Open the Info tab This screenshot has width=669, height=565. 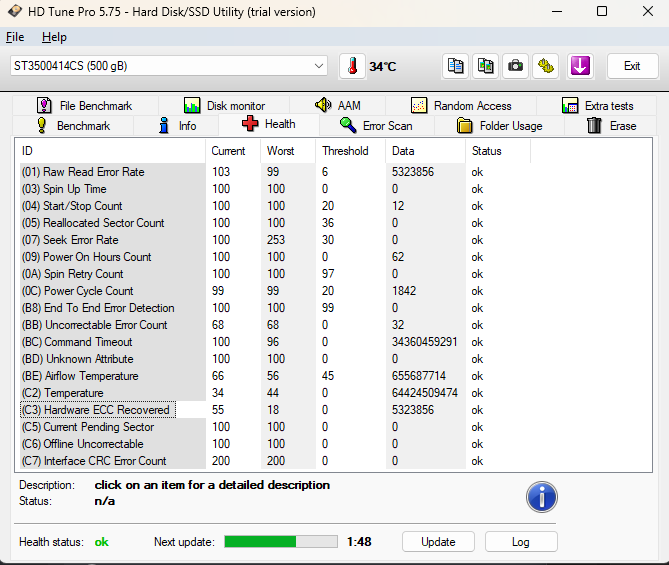pos(177,126)
